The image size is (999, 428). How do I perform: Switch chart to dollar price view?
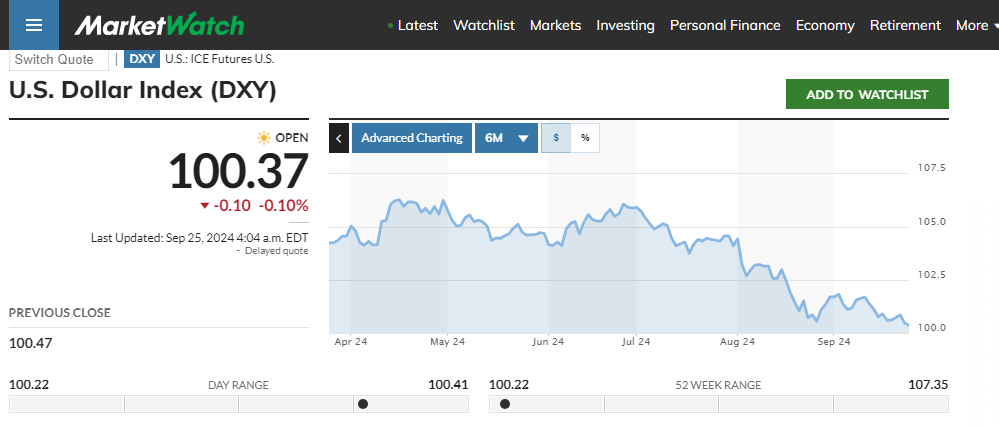tap(555, 138)
